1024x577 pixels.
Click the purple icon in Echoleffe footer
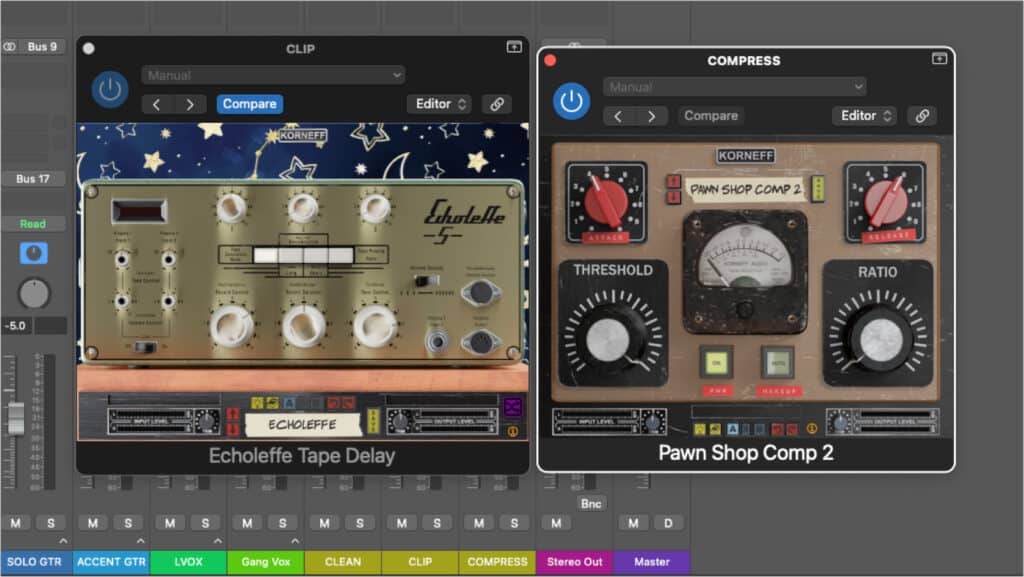click(513, 407)
